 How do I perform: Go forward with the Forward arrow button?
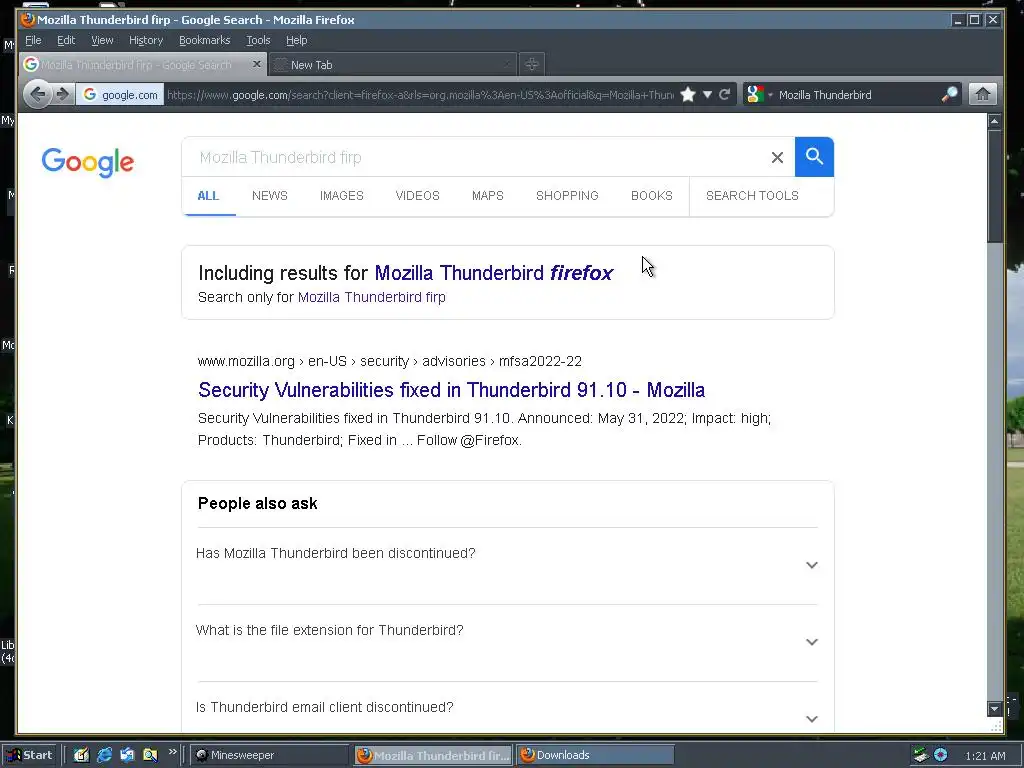(63, 95)
